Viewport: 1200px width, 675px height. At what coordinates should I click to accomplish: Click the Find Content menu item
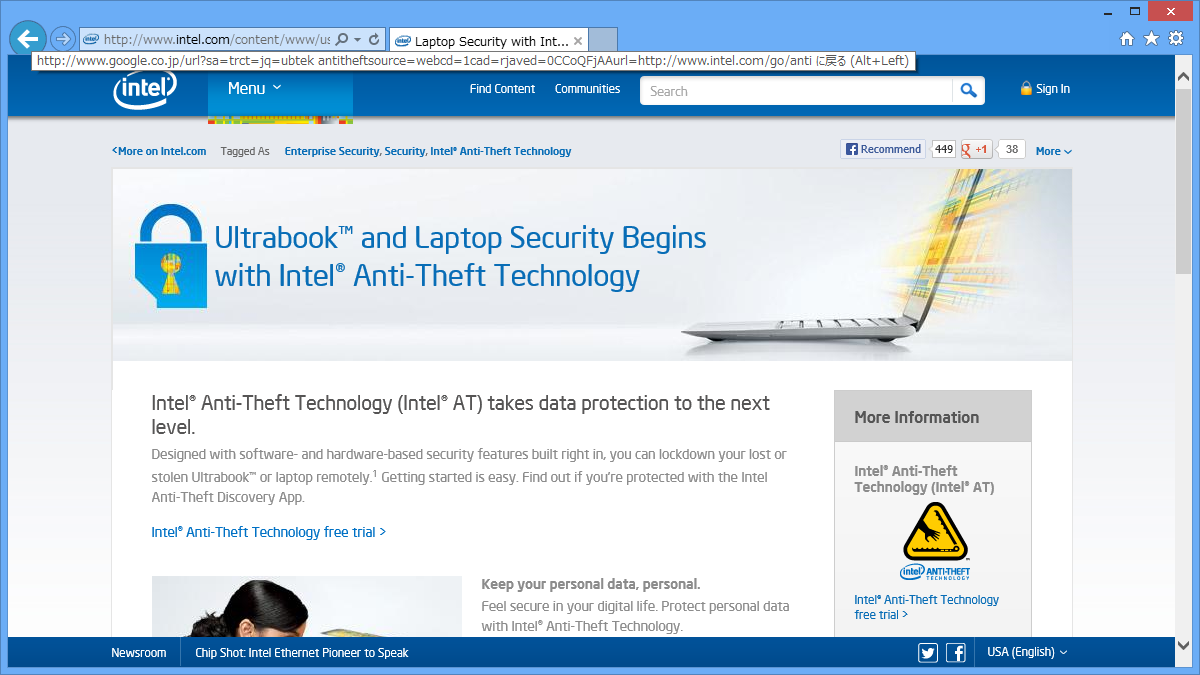click(503, 89)
